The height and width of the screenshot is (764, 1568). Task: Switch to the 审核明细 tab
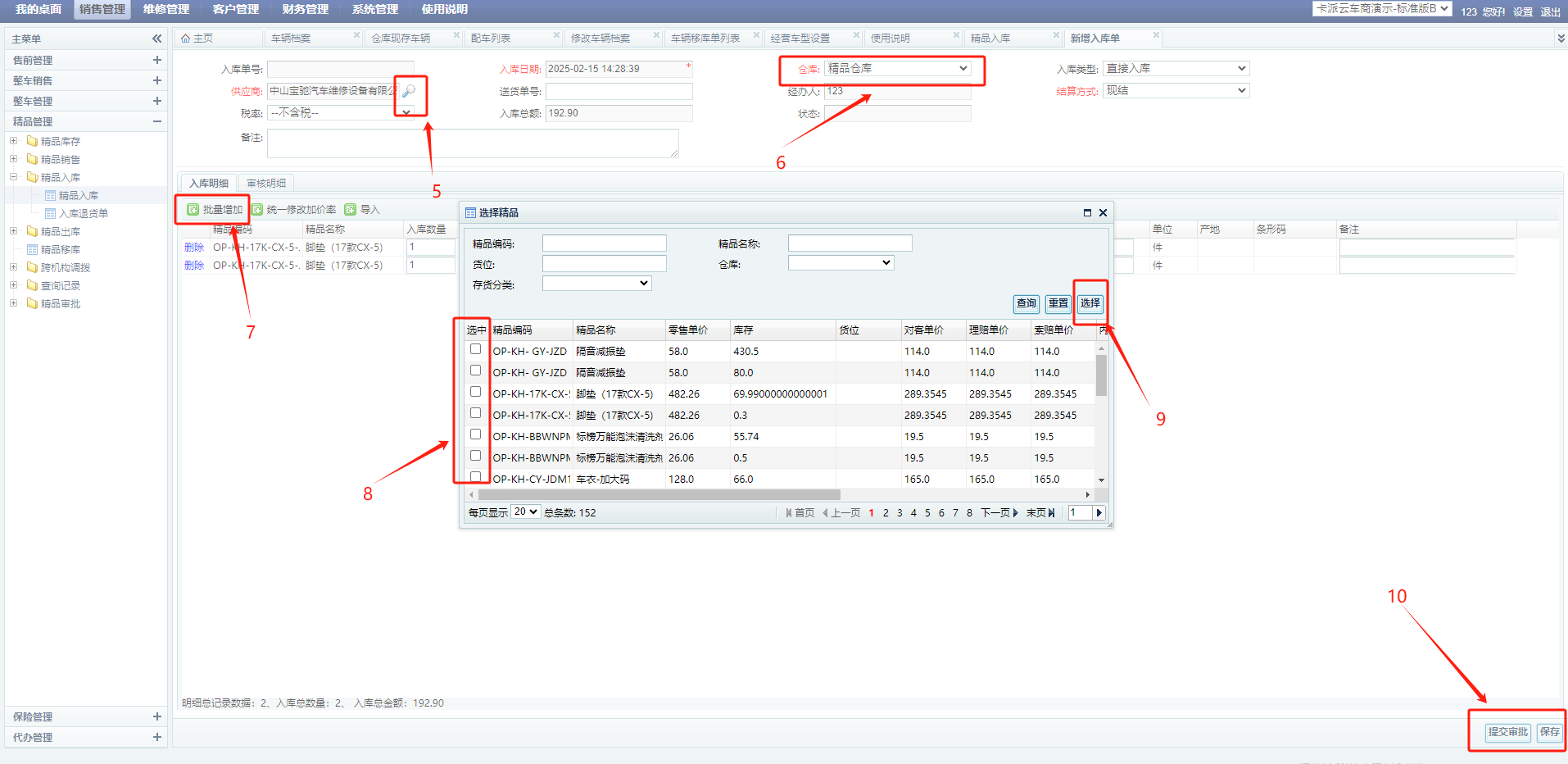point(266,184)
